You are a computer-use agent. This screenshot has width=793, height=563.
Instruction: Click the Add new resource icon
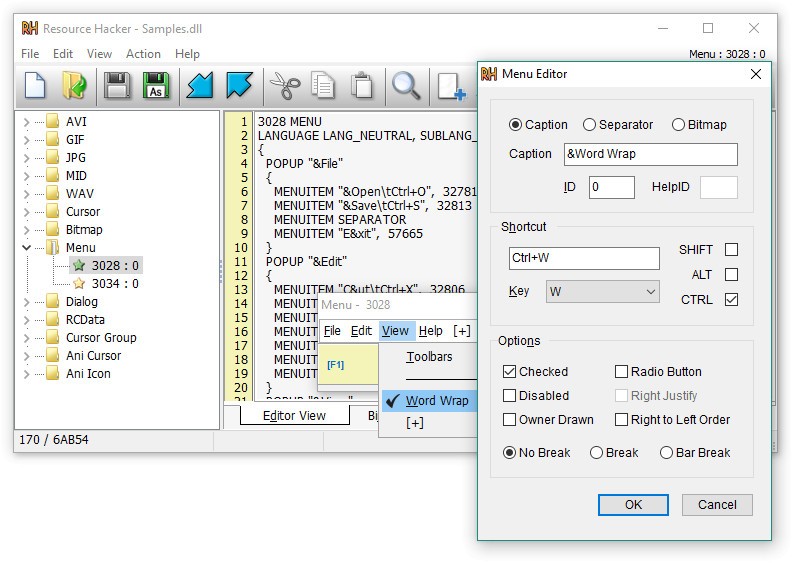tap(451, 86)
